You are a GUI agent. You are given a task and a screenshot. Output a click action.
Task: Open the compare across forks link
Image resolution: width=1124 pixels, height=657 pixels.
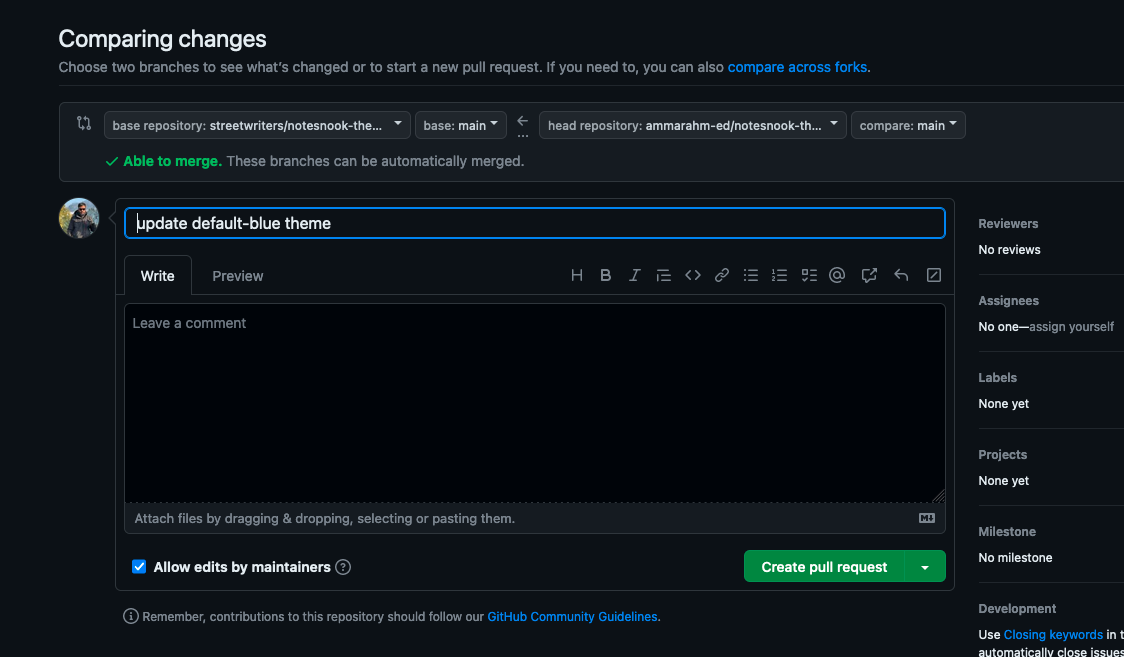pyautogui.click(x=797, y=67)
